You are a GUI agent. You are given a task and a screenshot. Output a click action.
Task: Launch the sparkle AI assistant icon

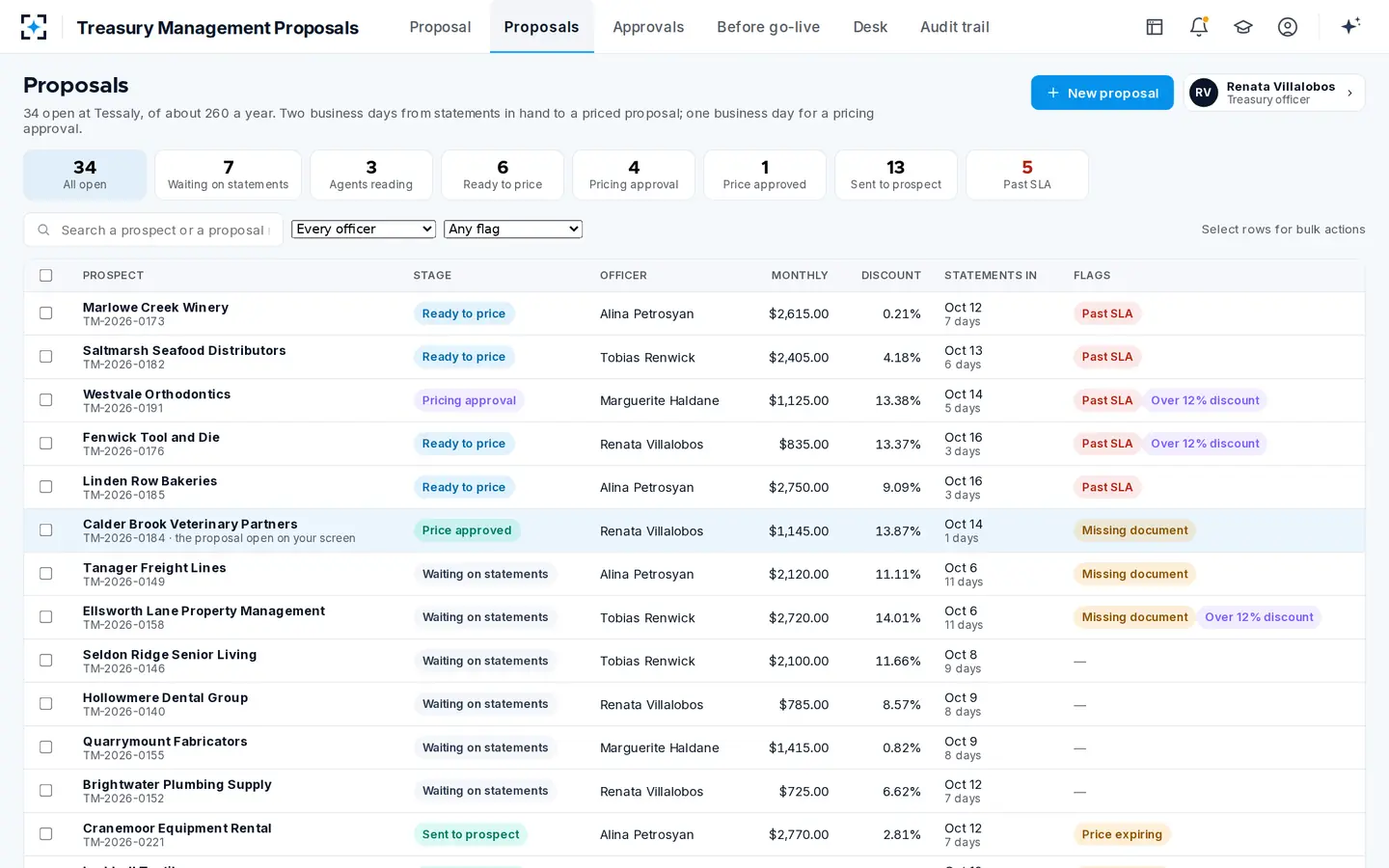coord(1350,26)
